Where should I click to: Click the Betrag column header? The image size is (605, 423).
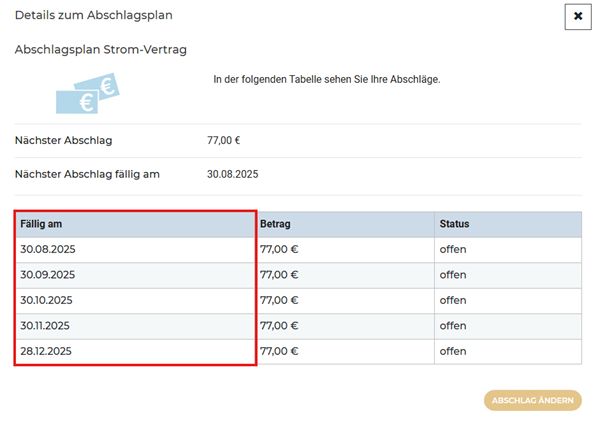point(275,224)
